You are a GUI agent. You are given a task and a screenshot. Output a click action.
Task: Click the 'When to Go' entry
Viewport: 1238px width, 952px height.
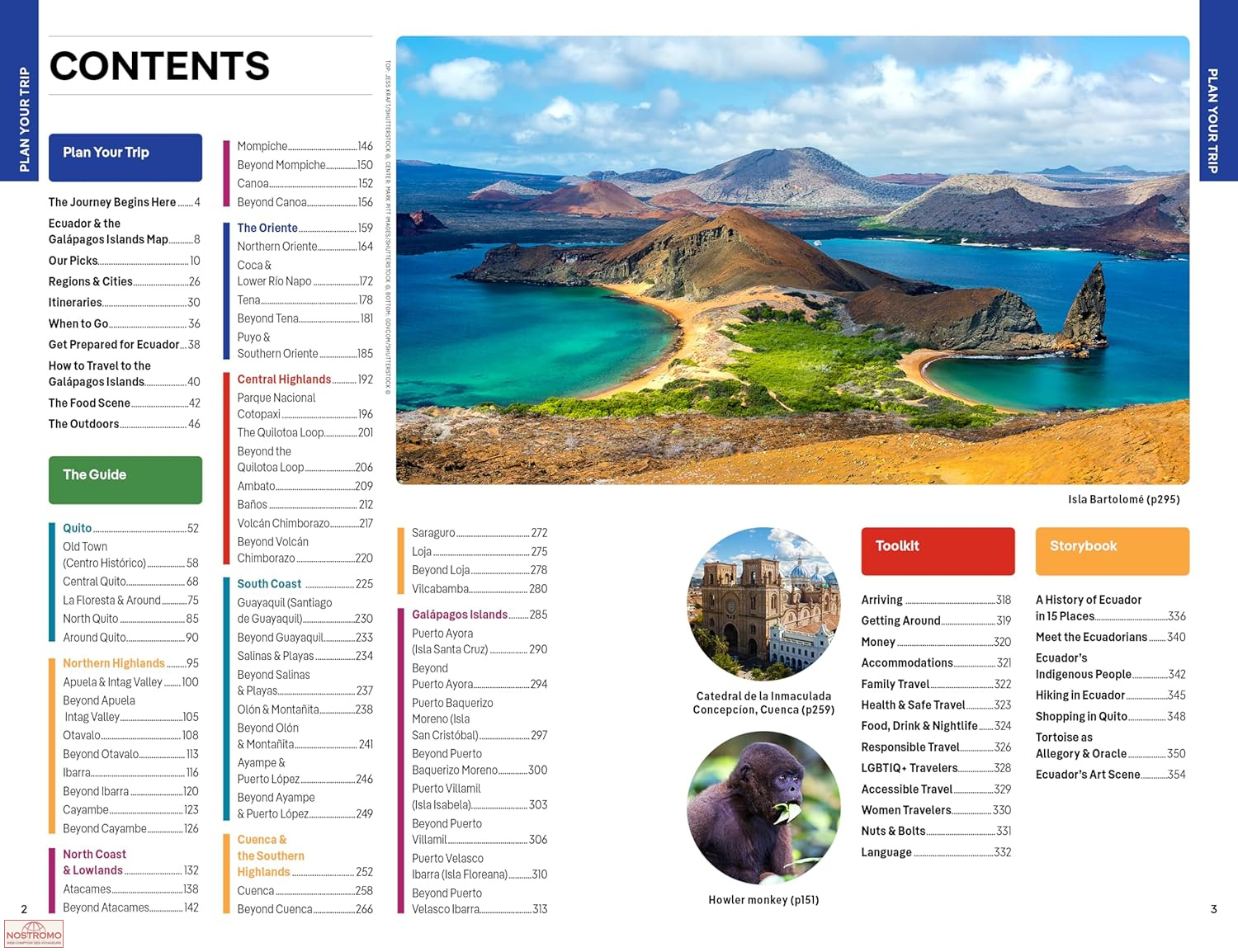click(x=125, y=323)
